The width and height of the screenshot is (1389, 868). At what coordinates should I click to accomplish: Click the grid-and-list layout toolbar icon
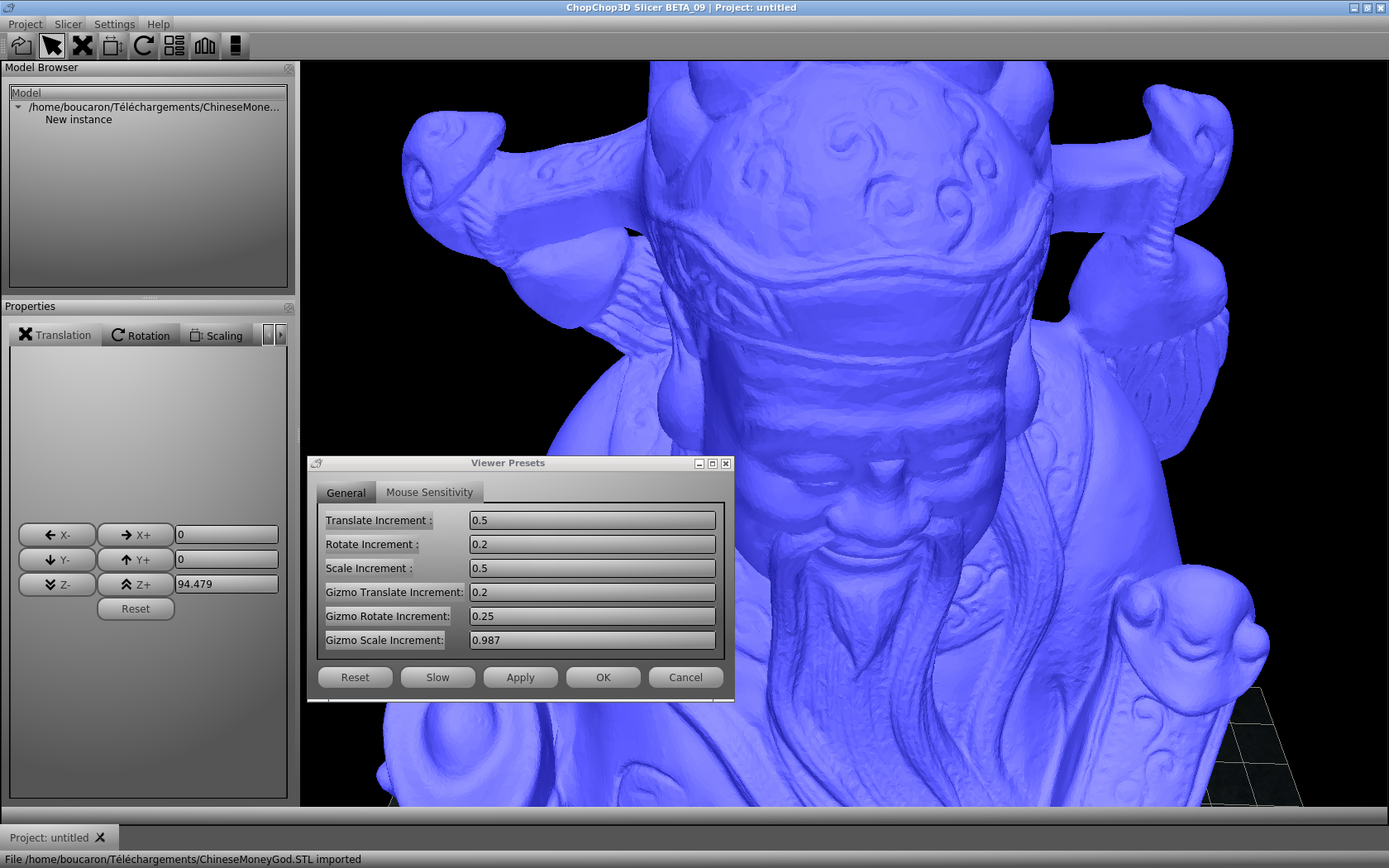[174, 46]
